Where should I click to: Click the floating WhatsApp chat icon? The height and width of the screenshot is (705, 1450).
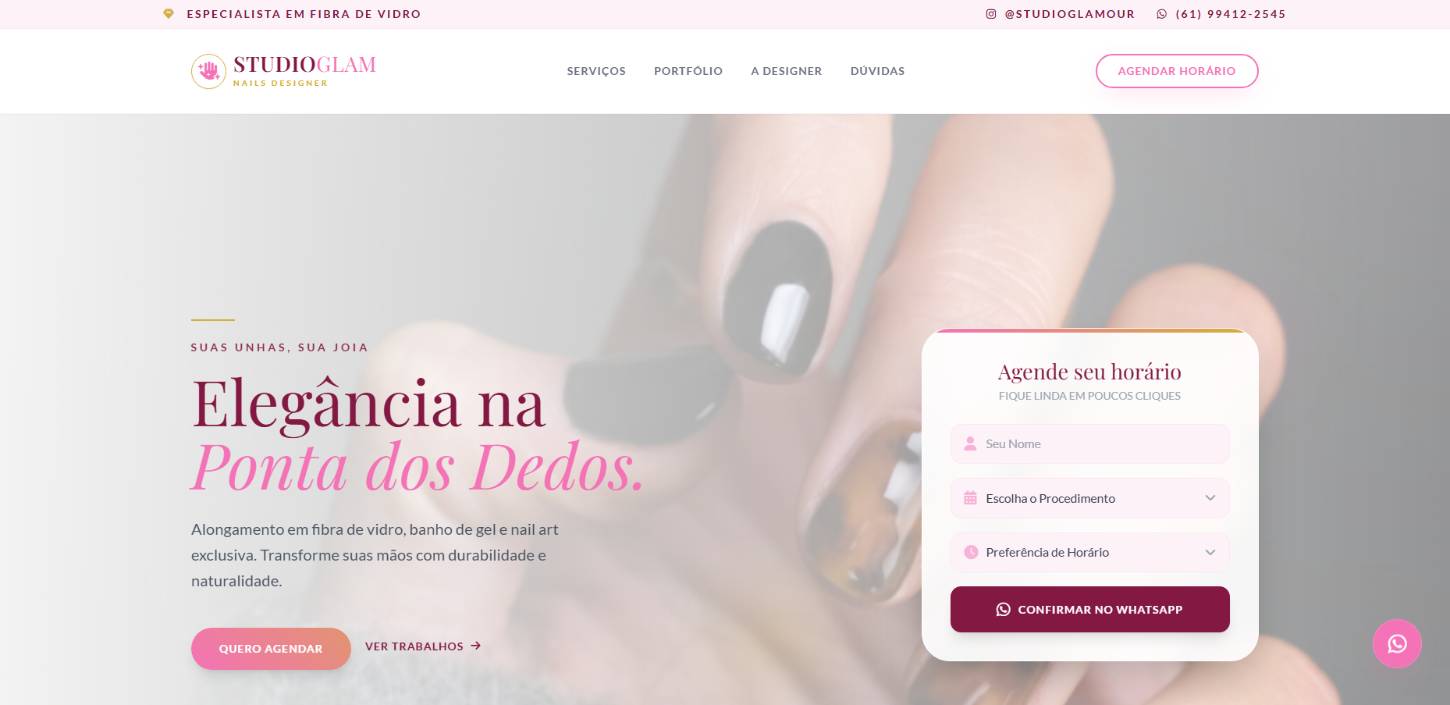1397,644
